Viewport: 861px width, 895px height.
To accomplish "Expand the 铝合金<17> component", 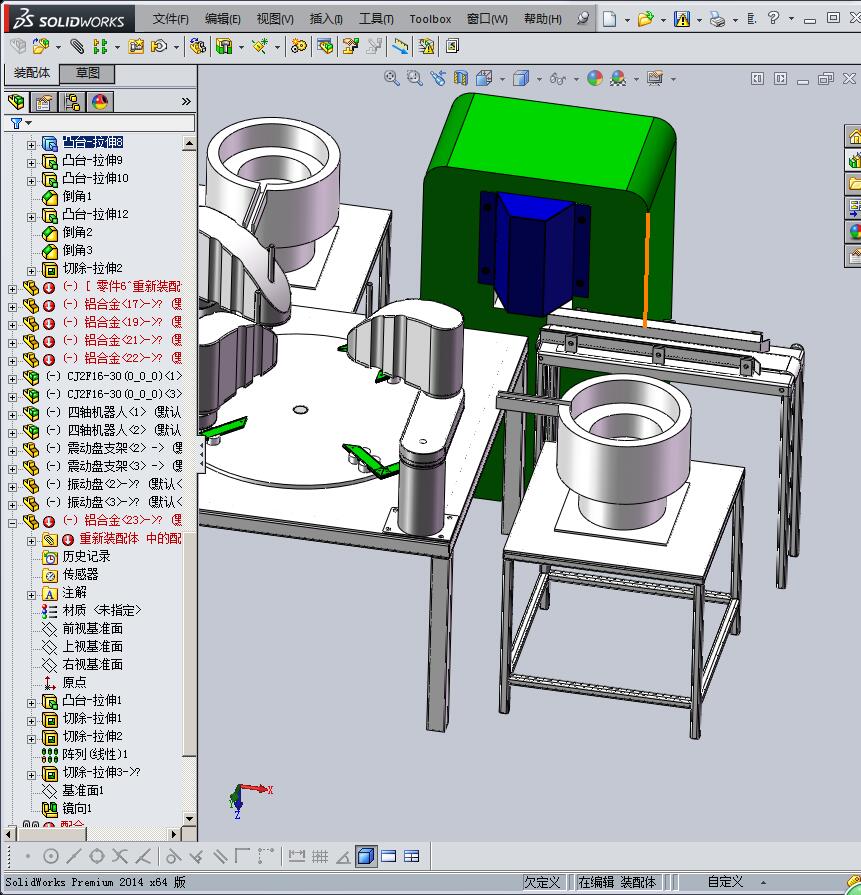I will (12, 307).
